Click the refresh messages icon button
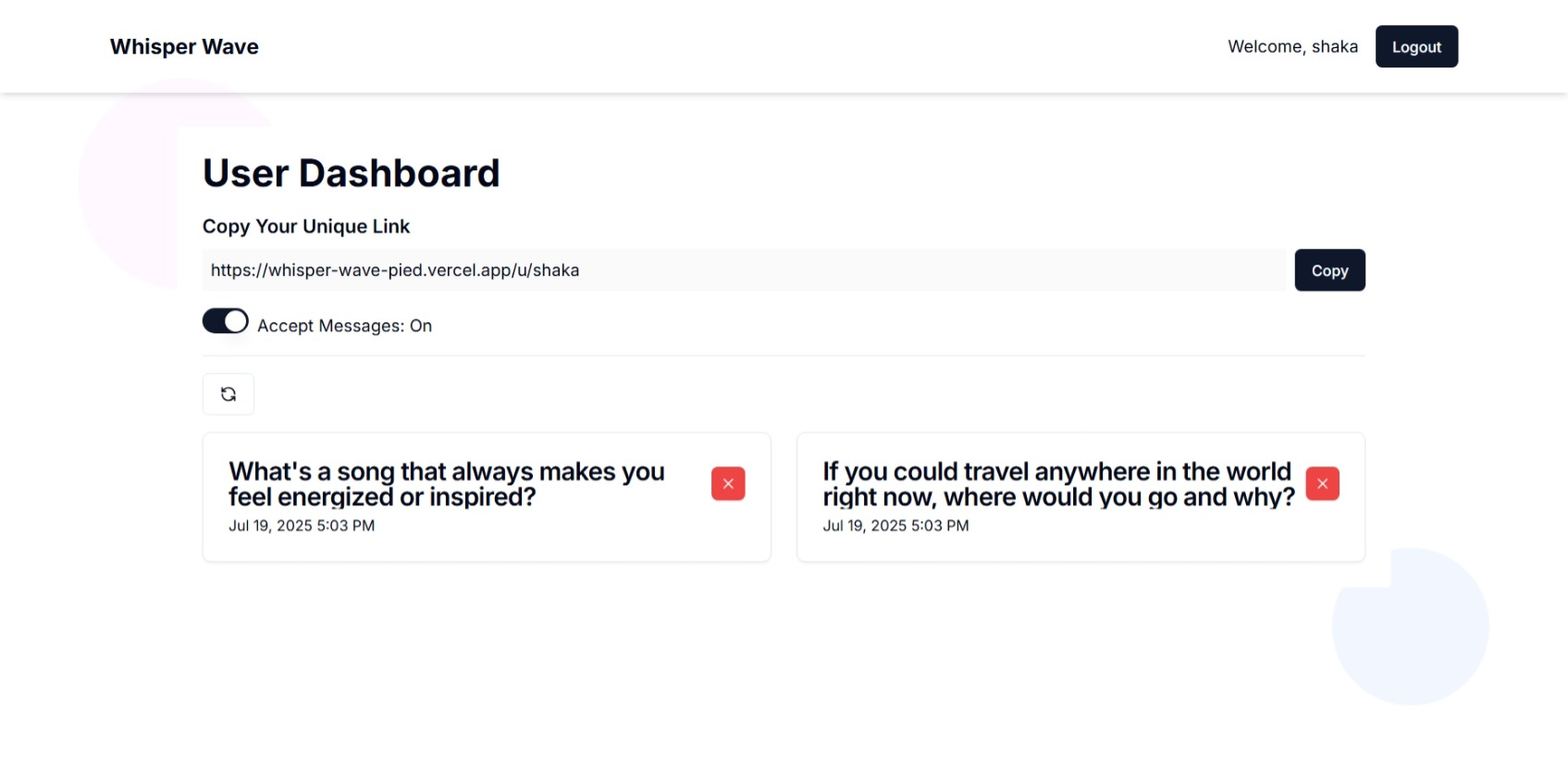 [x=228, y=394]
